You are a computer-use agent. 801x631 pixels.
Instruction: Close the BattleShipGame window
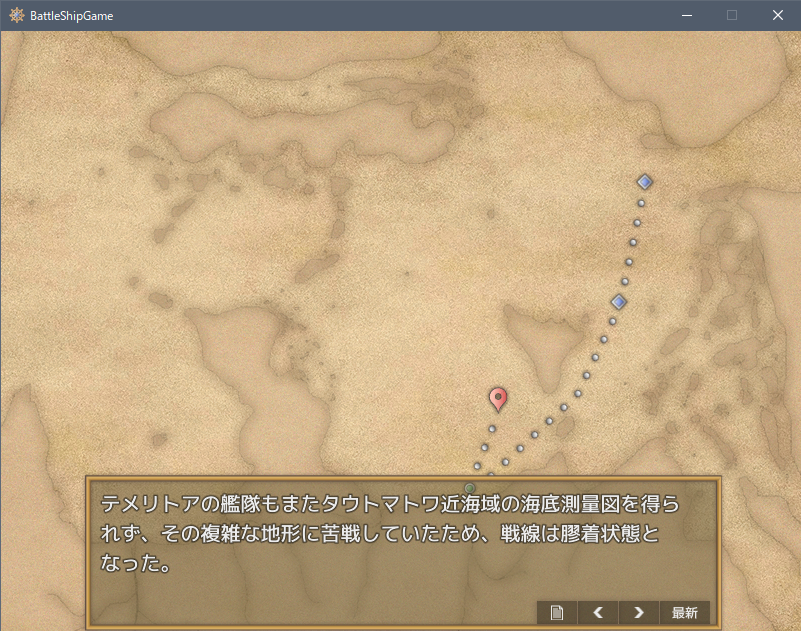coord(778,15)
